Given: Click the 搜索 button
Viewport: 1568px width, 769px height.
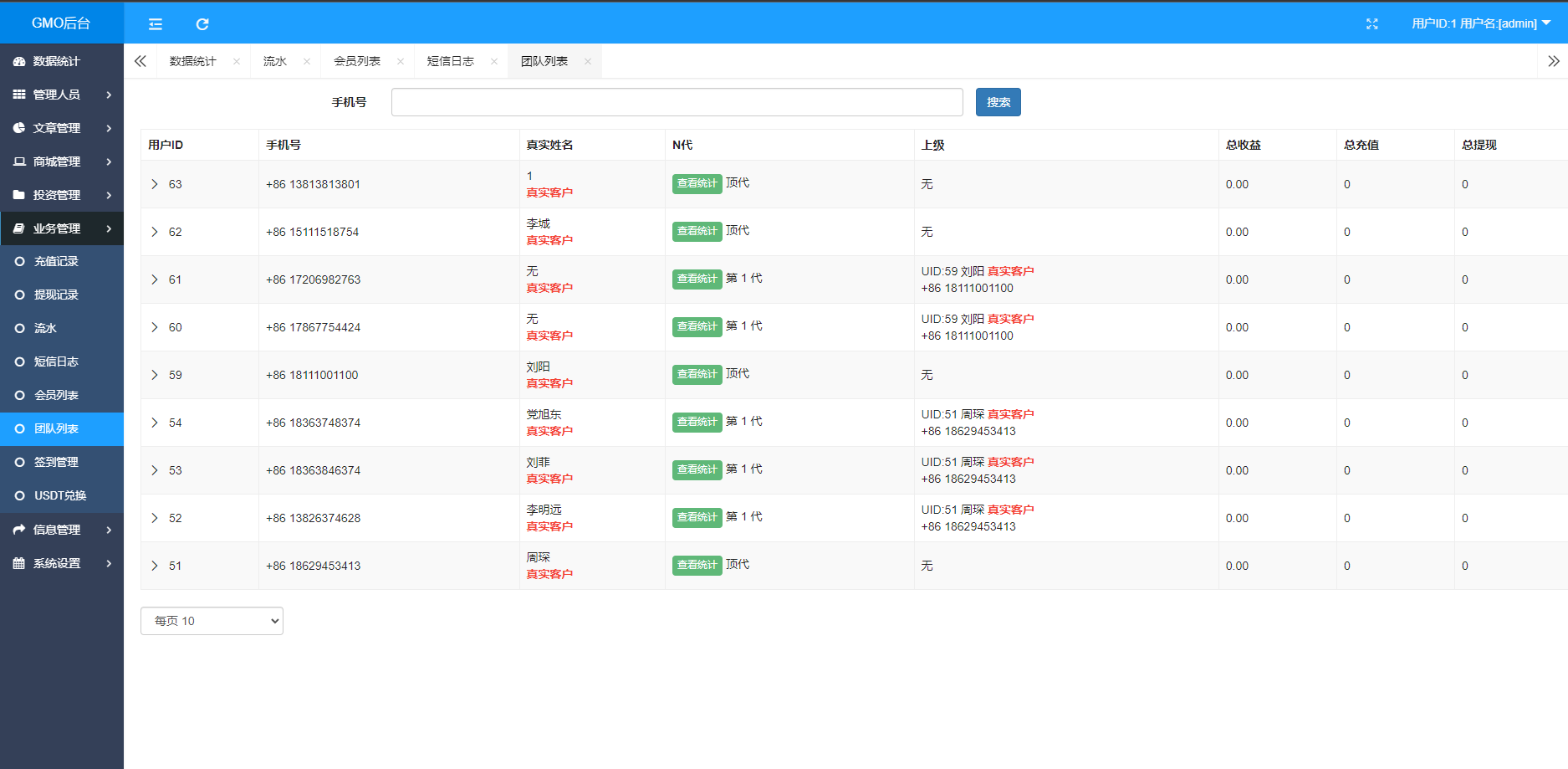Looking at the screenshot, I should pyautogui.click(x=999, y=102).
